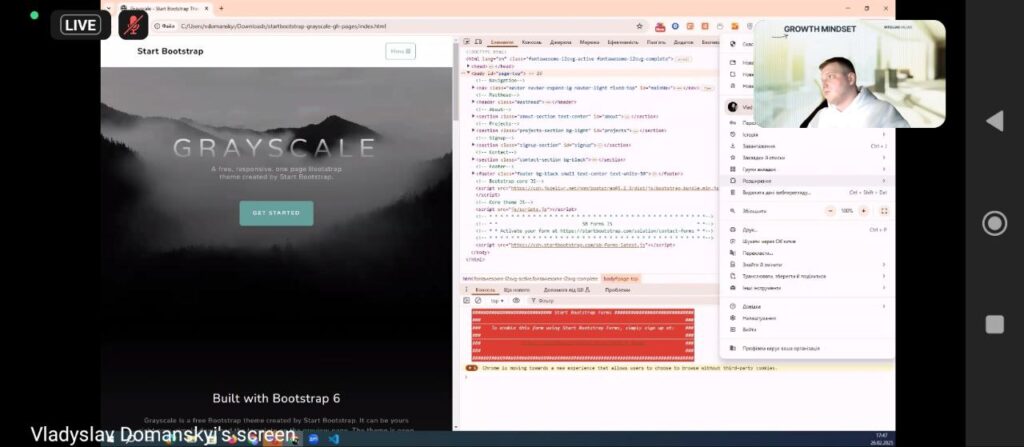
Task: Toggle the device toolbar icon in DevTools
Action: (477, 42)
